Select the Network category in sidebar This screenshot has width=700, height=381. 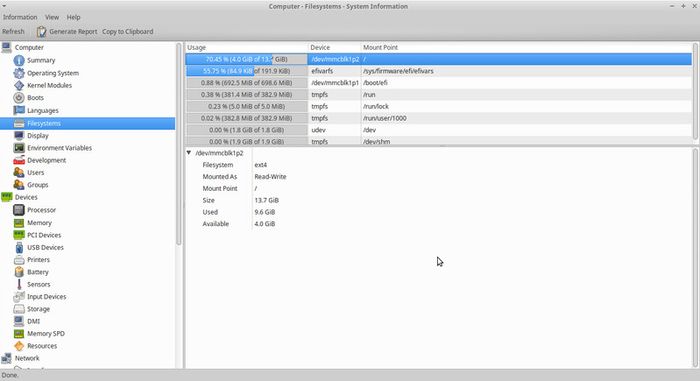click(27, 358)
